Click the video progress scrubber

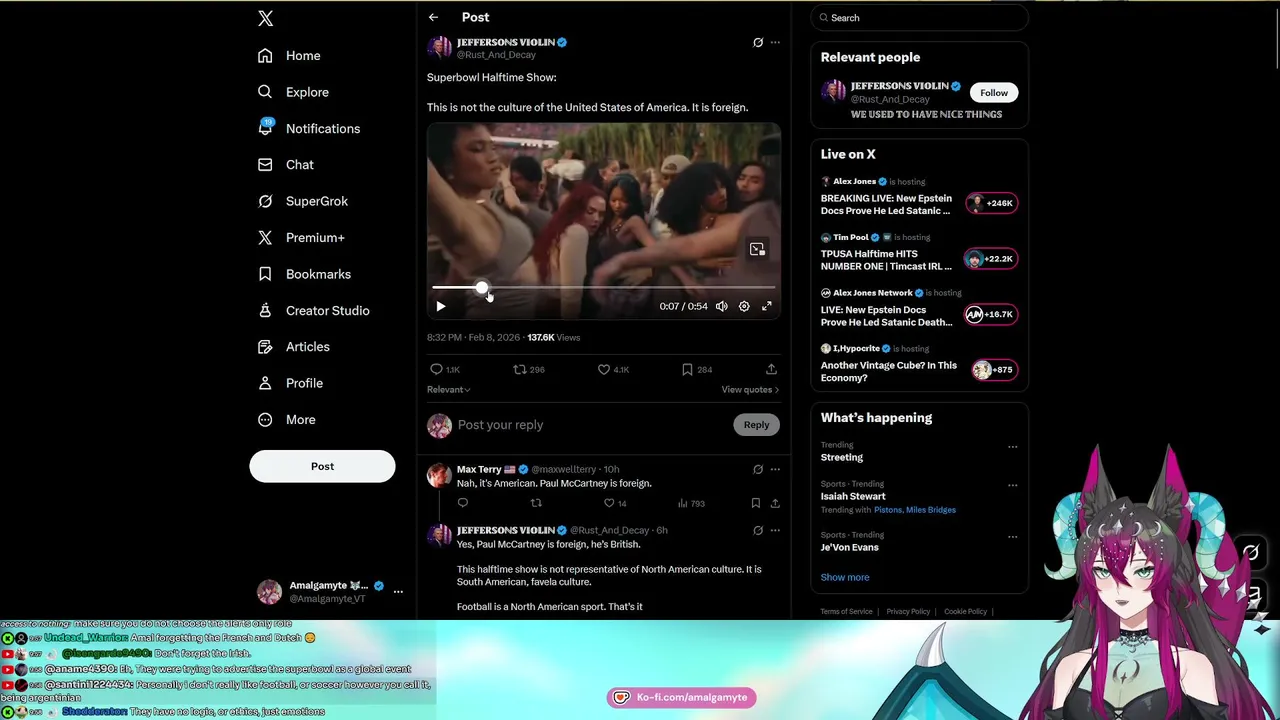pyautogui.click(x=482, y=288)
